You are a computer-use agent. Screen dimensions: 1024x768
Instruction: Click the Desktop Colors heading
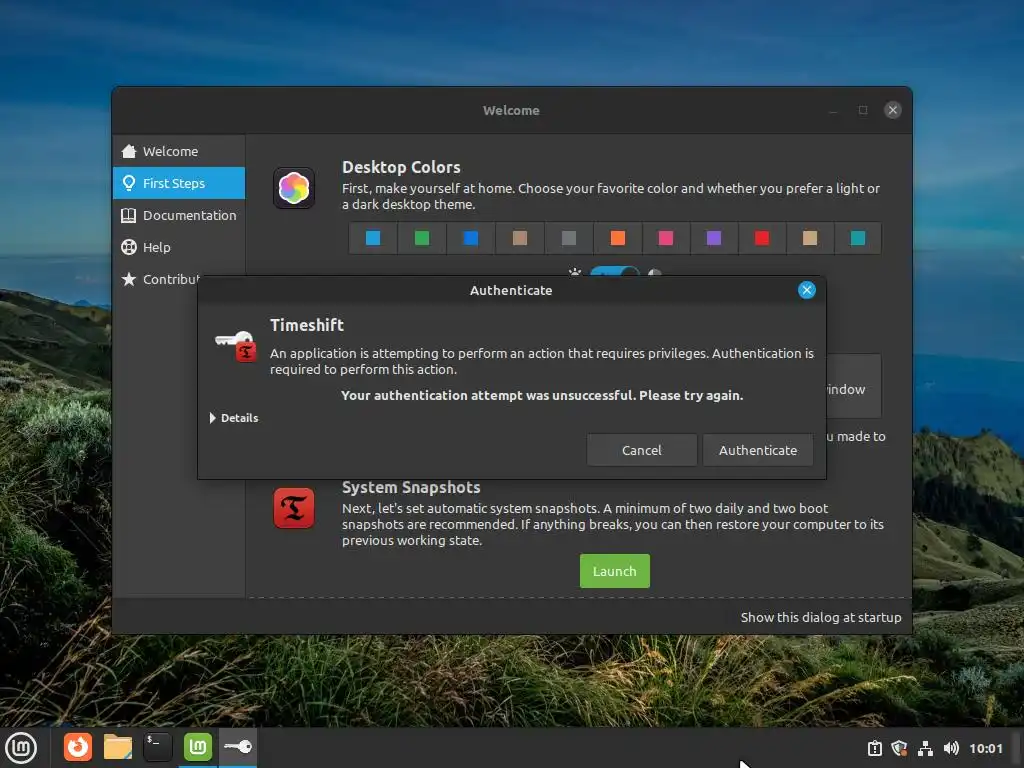(401, 167)
